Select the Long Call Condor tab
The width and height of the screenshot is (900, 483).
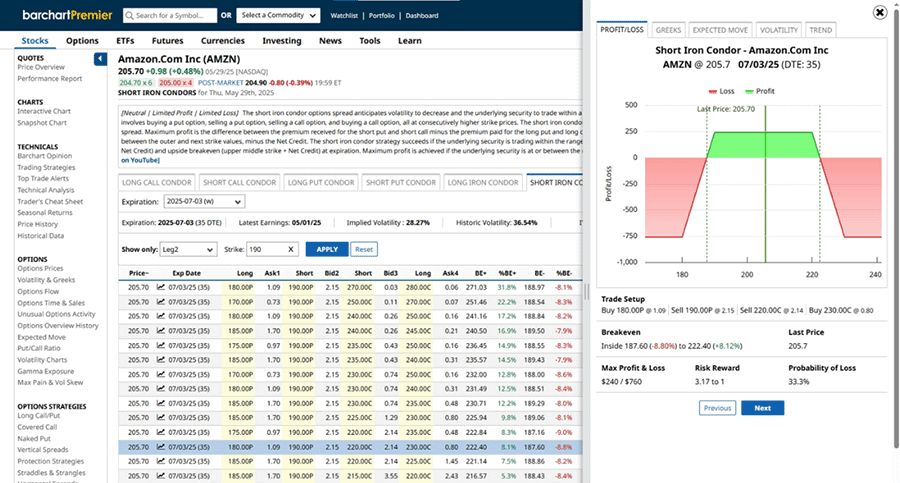[x=157, y=183]
